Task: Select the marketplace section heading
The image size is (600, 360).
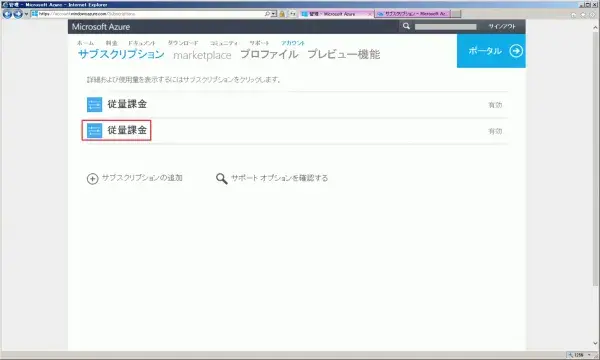Action: click(202, 55)
